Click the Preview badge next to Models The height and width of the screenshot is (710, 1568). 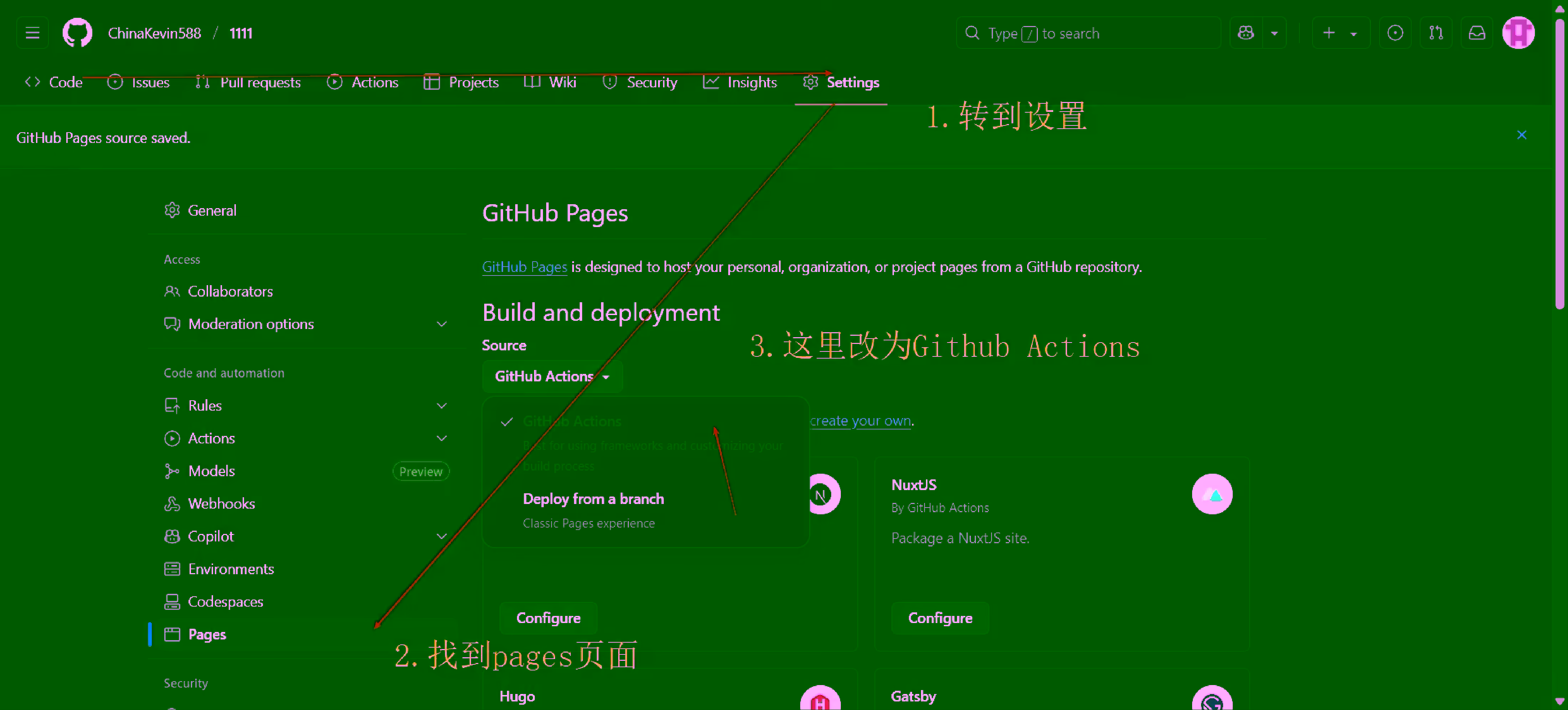coord(421,471)
